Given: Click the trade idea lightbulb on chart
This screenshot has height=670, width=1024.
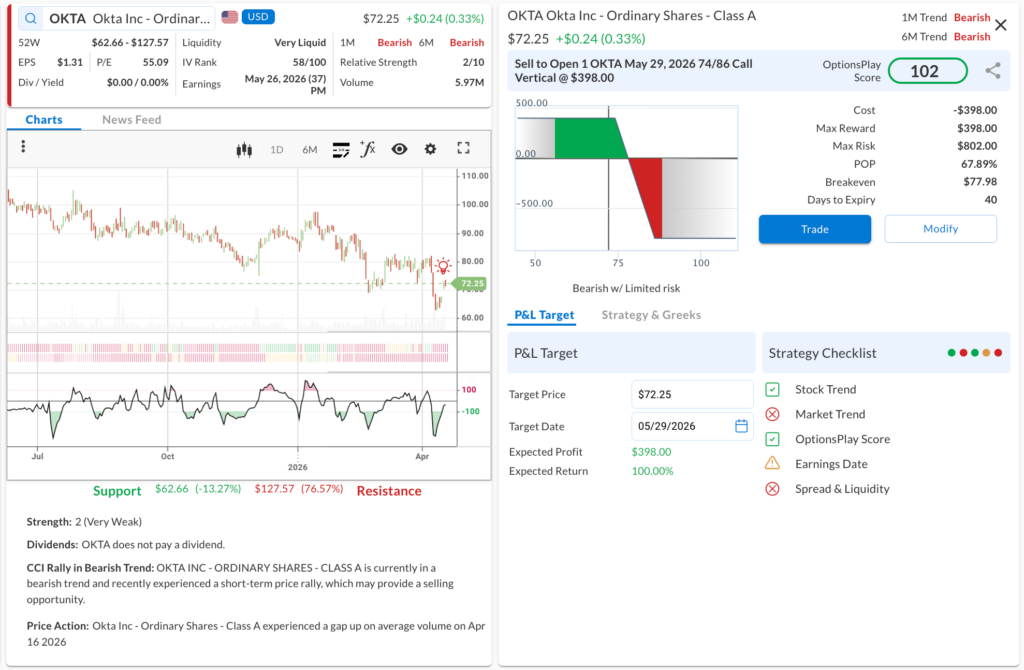Looking at the screenshot, I should 443,266.
